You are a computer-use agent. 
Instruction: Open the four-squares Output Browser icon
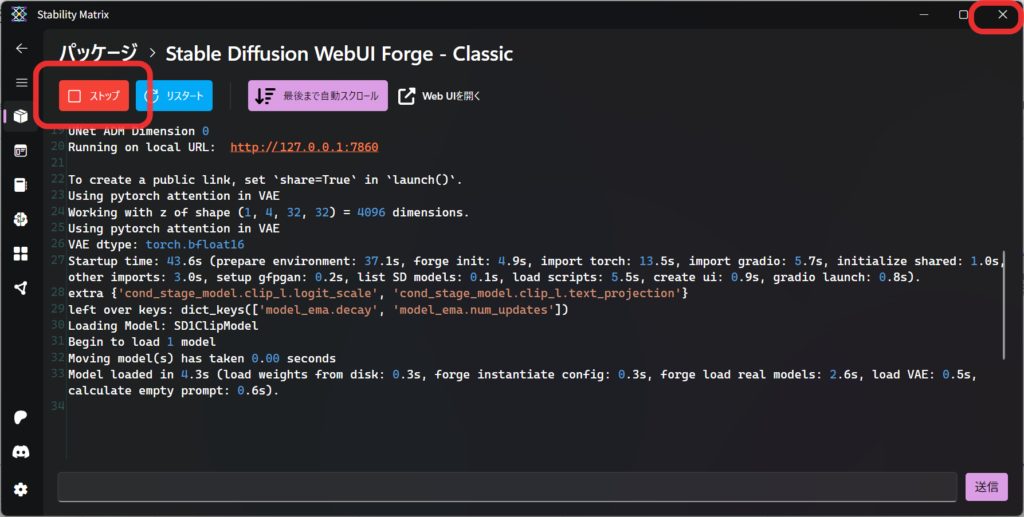[x=21, y=254]
